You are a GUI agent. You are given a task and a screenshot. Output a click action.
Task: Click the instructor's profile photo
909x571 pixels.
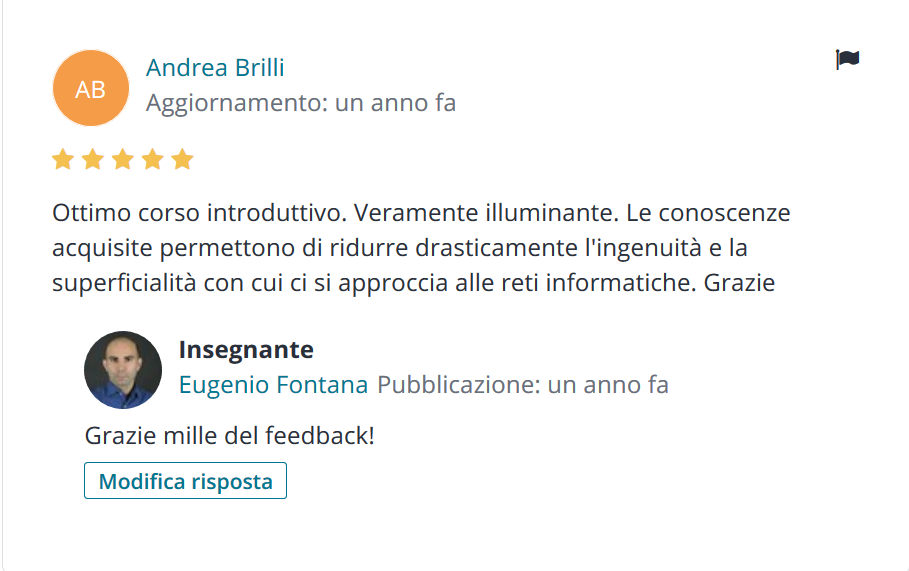pyautogui.click(x=123, y=370)
